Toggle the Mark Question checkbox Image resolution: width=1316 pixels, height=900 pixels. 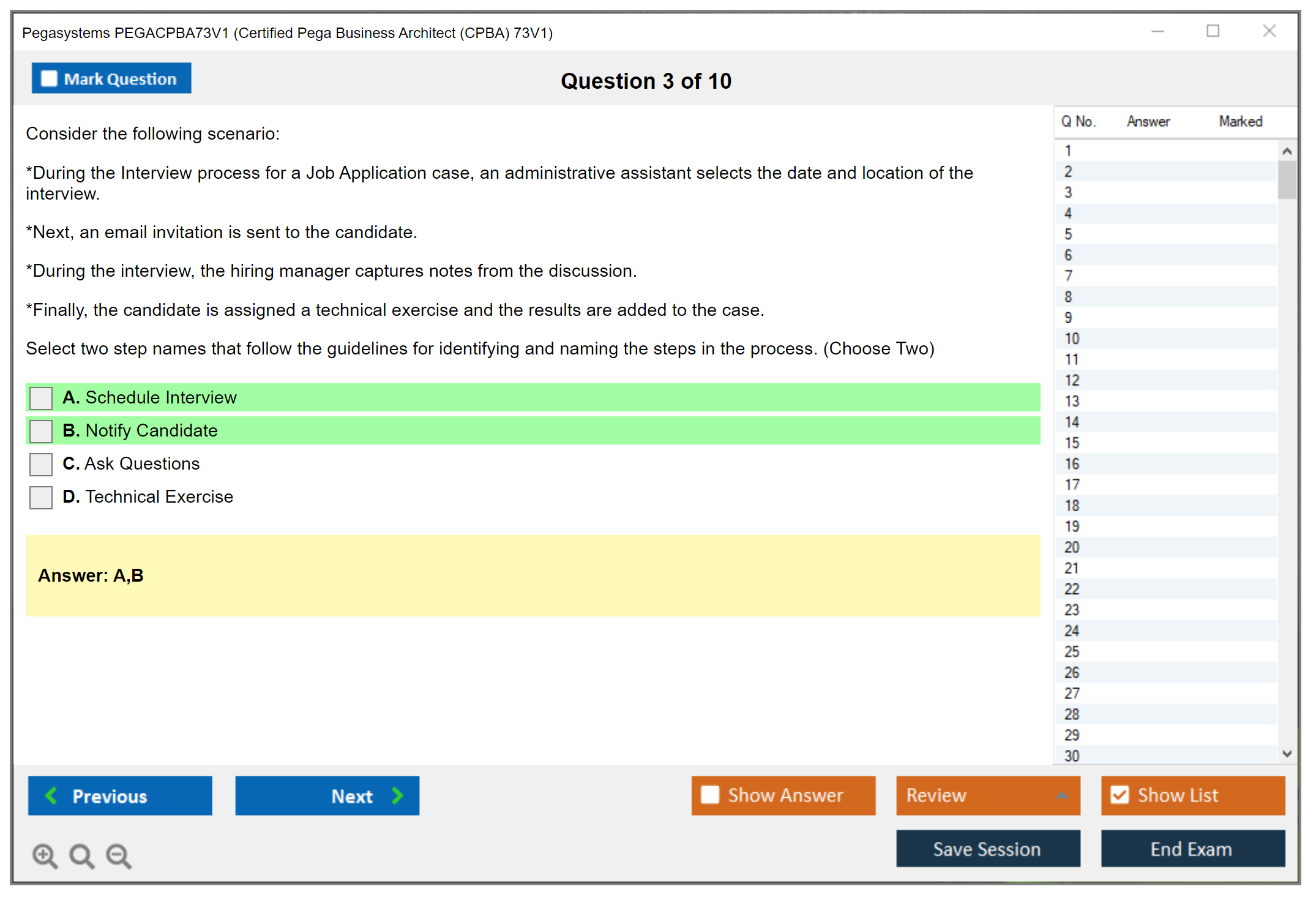(49, 79)
